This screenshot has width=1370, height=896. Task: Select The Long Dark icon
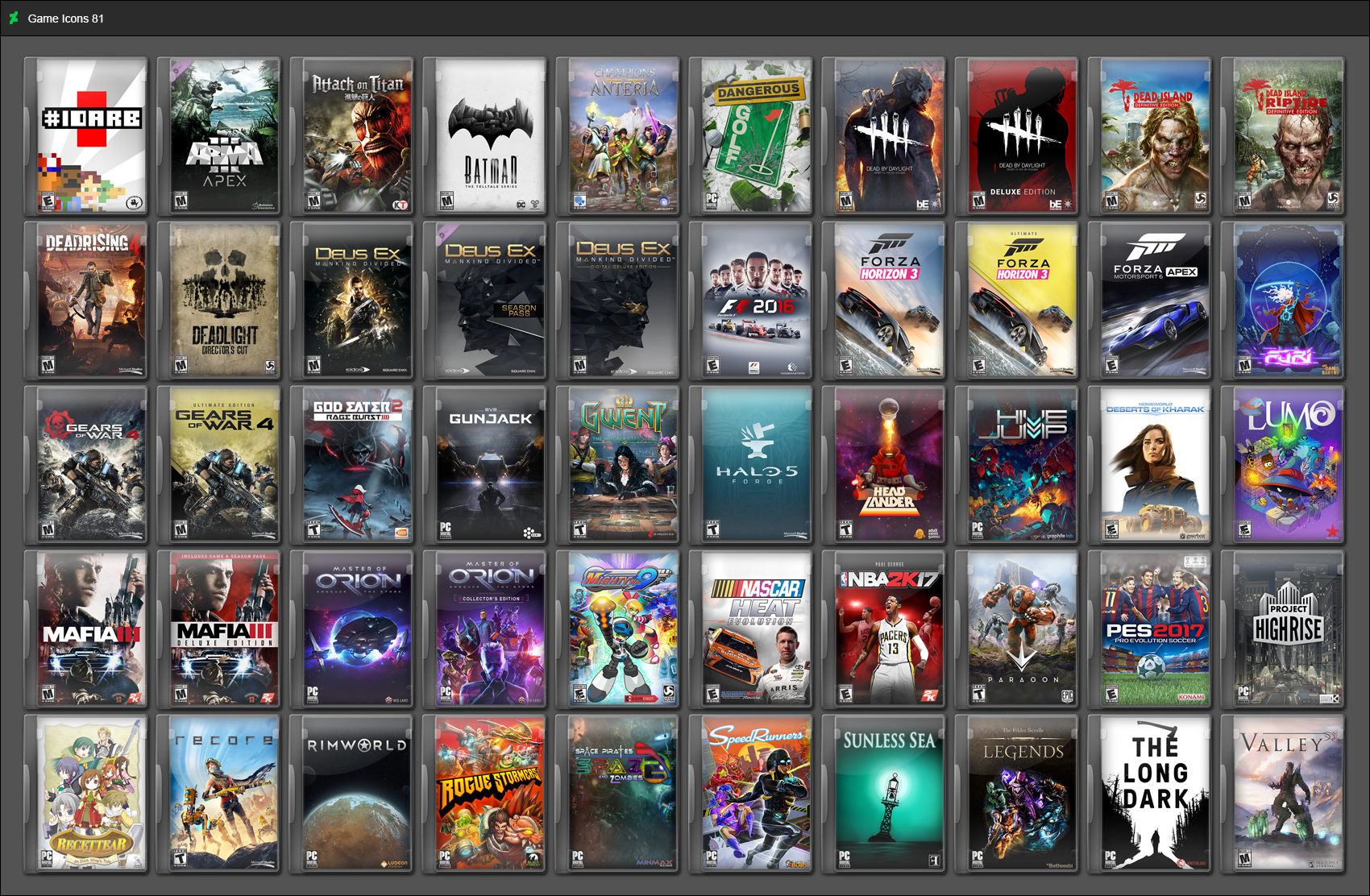[1150, 794]
